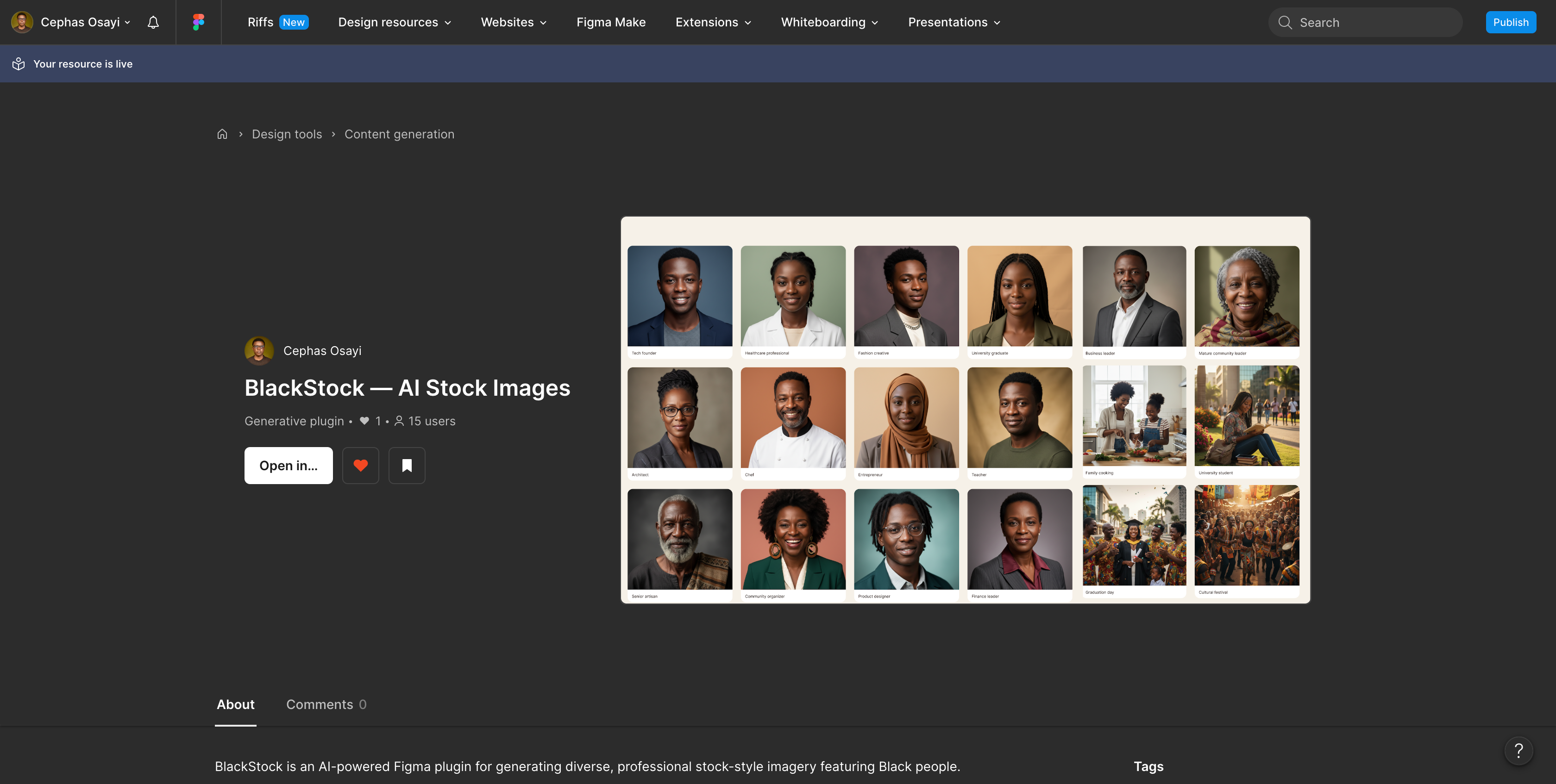The image size is (1556, 784).
Task: Switch to the Comments tab
Action: coord(326,704)
